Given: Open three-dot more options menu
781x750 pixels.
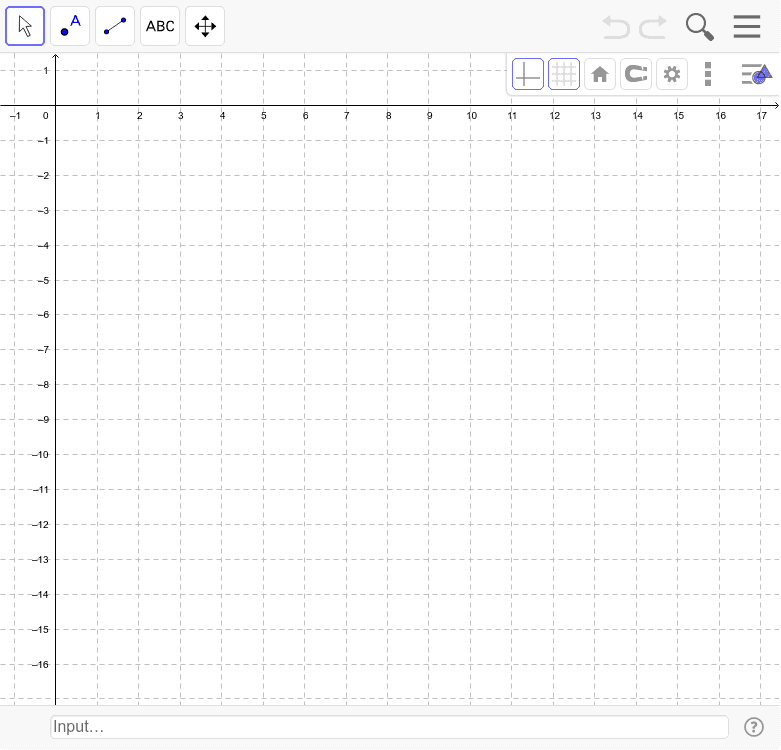Looking at the screenshot, I should point(708,74).
